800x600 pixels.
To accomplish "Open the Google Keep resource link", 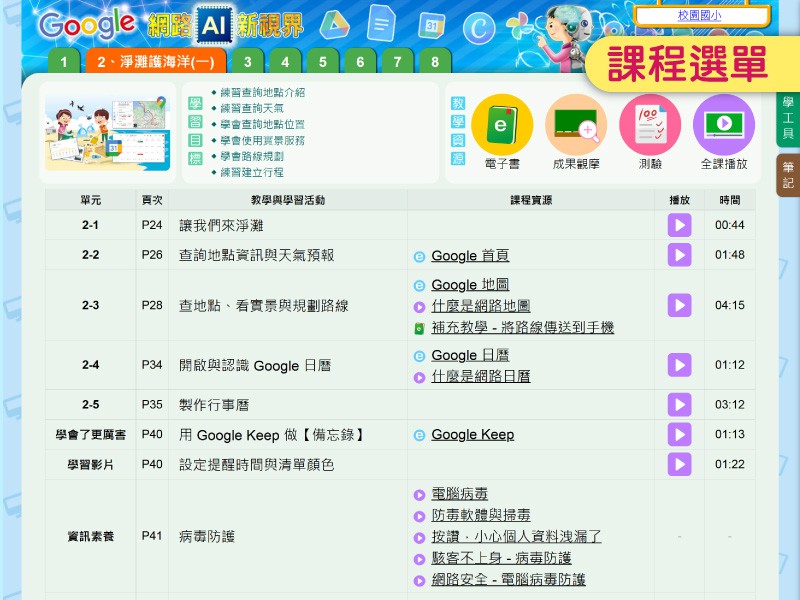I will [x=472, y=435].
